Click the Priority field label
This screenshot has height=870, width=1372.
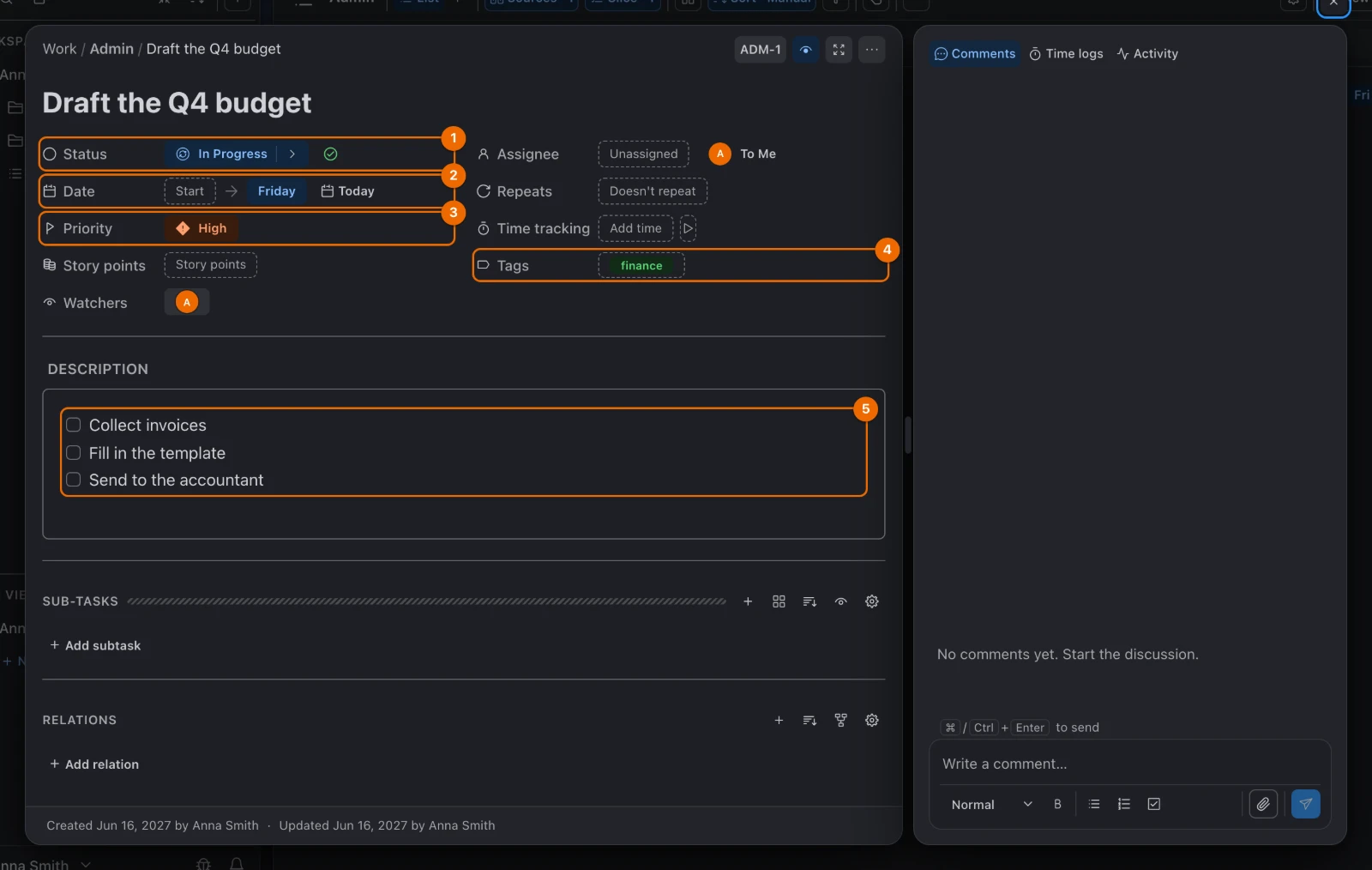point(87,228)
